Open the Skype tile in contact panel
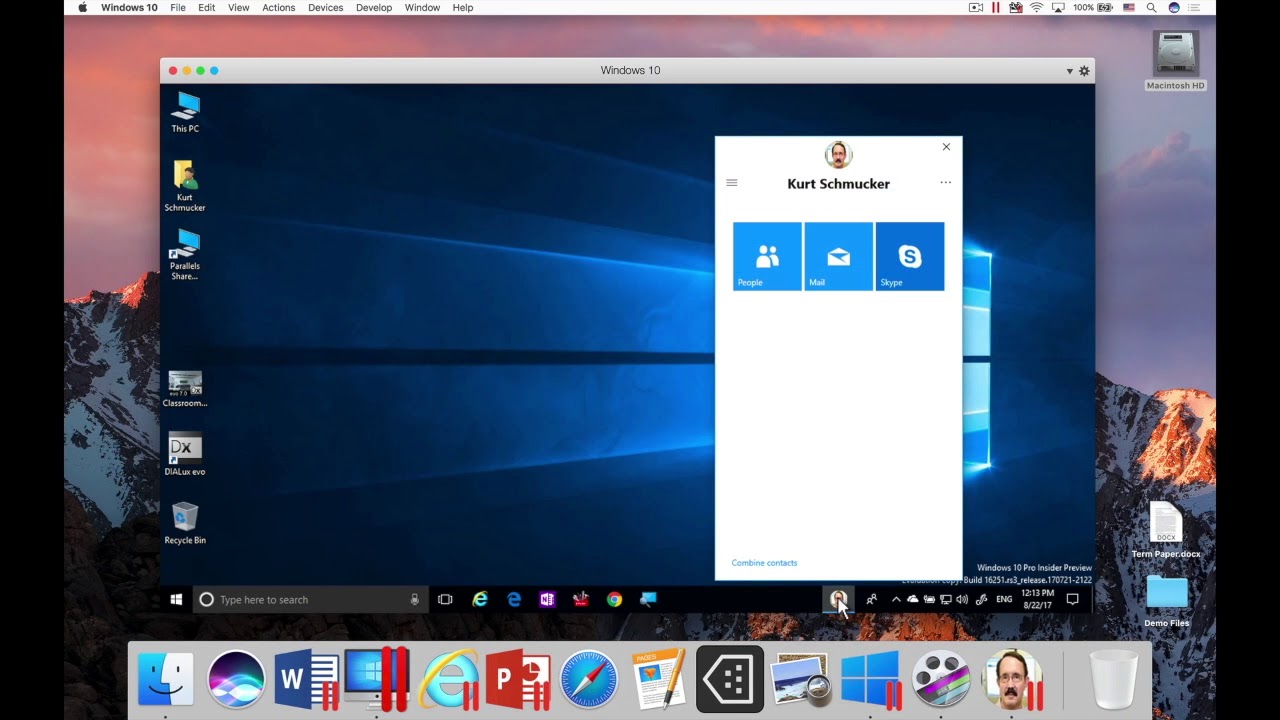This screenshot has height=720, width=1280. pos(910,256)
